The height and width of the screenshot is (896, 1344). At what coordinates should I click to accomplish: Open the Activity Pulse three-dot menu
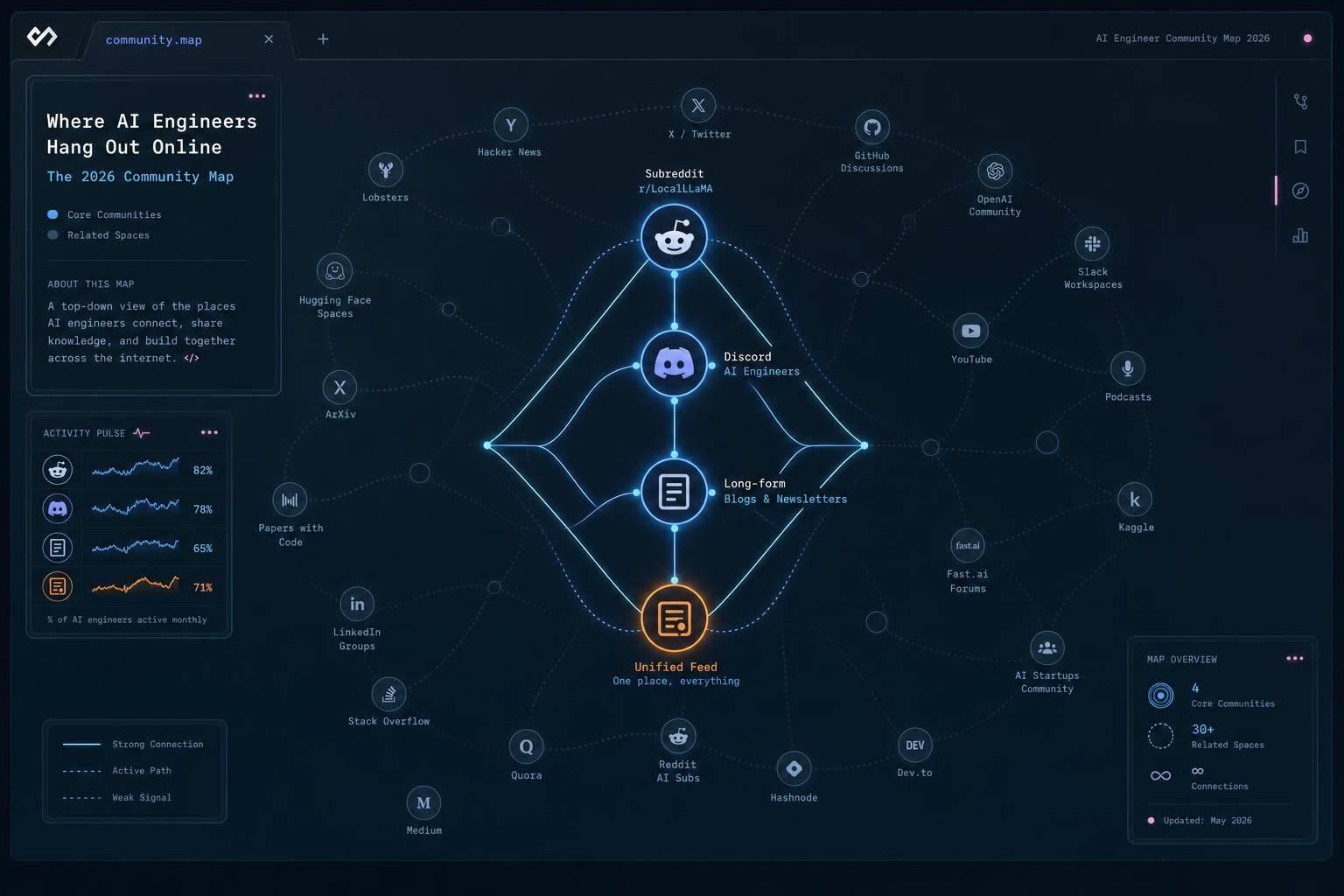click(x=209, y=432)
